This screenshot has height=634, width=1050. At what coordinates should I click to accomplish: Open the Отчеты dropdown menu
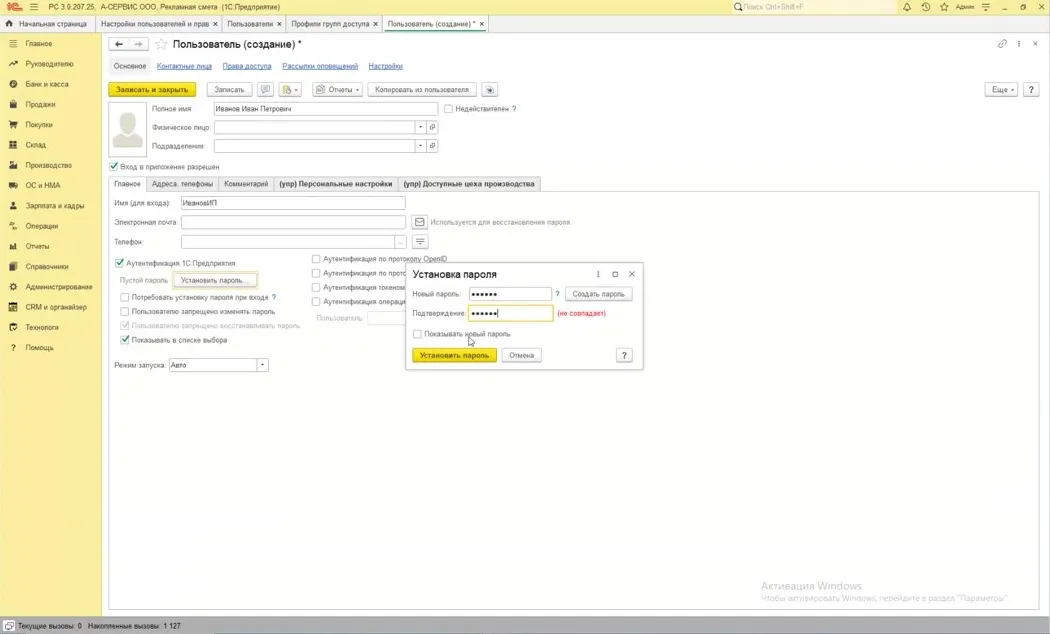(338, 90)
